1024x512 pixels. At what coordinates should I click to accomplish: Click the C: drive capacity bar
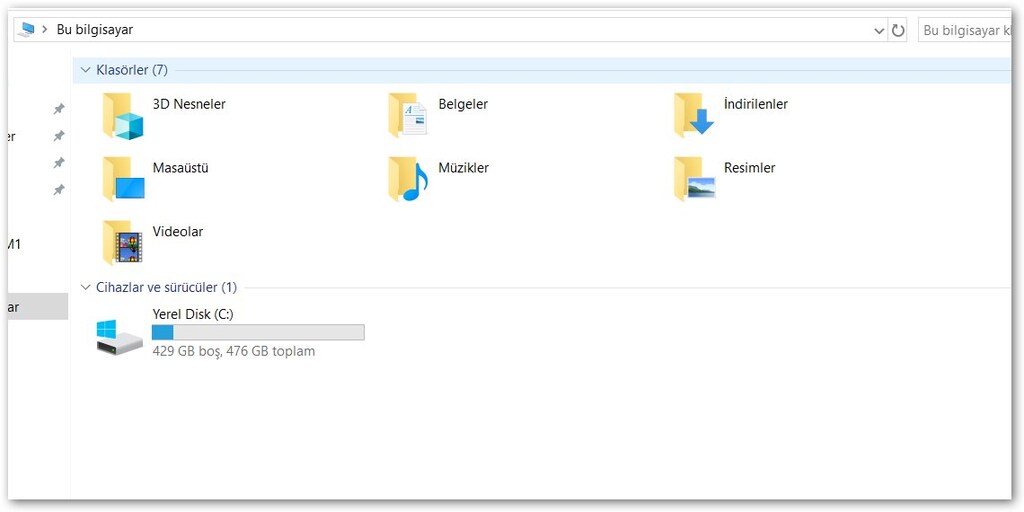point(258,332)
